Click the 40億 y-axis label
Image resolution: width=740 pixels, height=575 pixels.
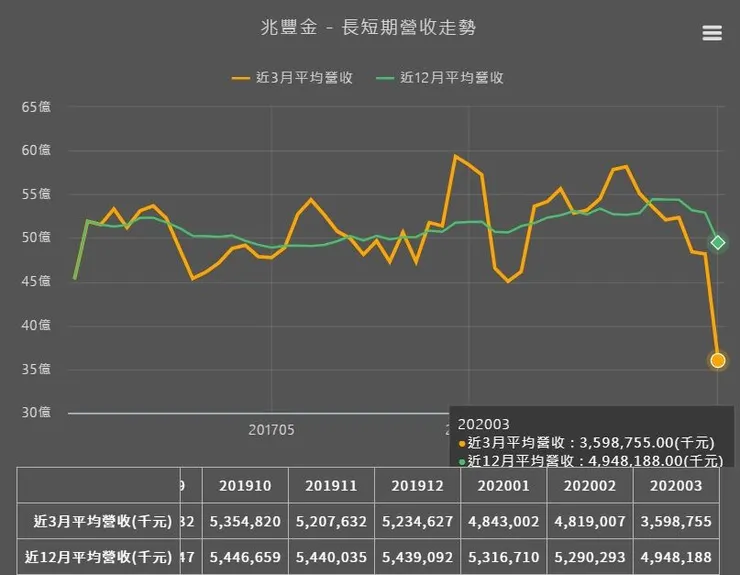36,325
